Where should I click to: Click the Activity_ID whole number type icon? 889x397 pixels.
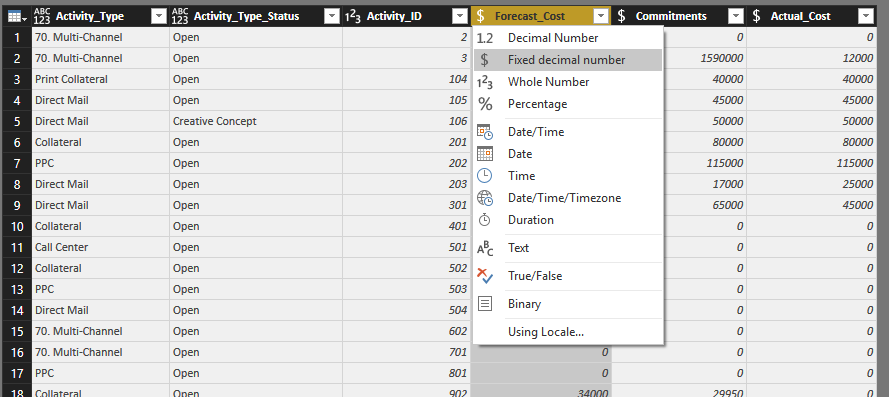(x=353, y=16)
